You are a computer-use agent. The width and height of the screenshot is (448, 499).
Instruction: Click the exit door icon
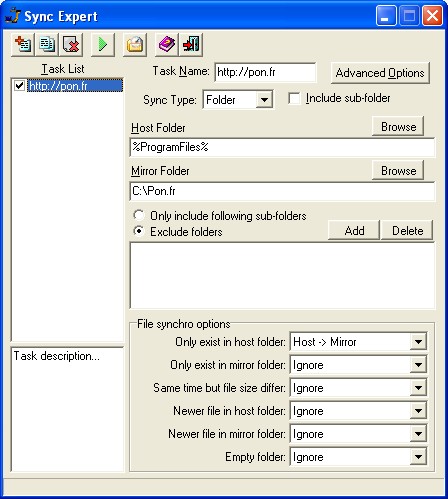[x=191, y=44]
